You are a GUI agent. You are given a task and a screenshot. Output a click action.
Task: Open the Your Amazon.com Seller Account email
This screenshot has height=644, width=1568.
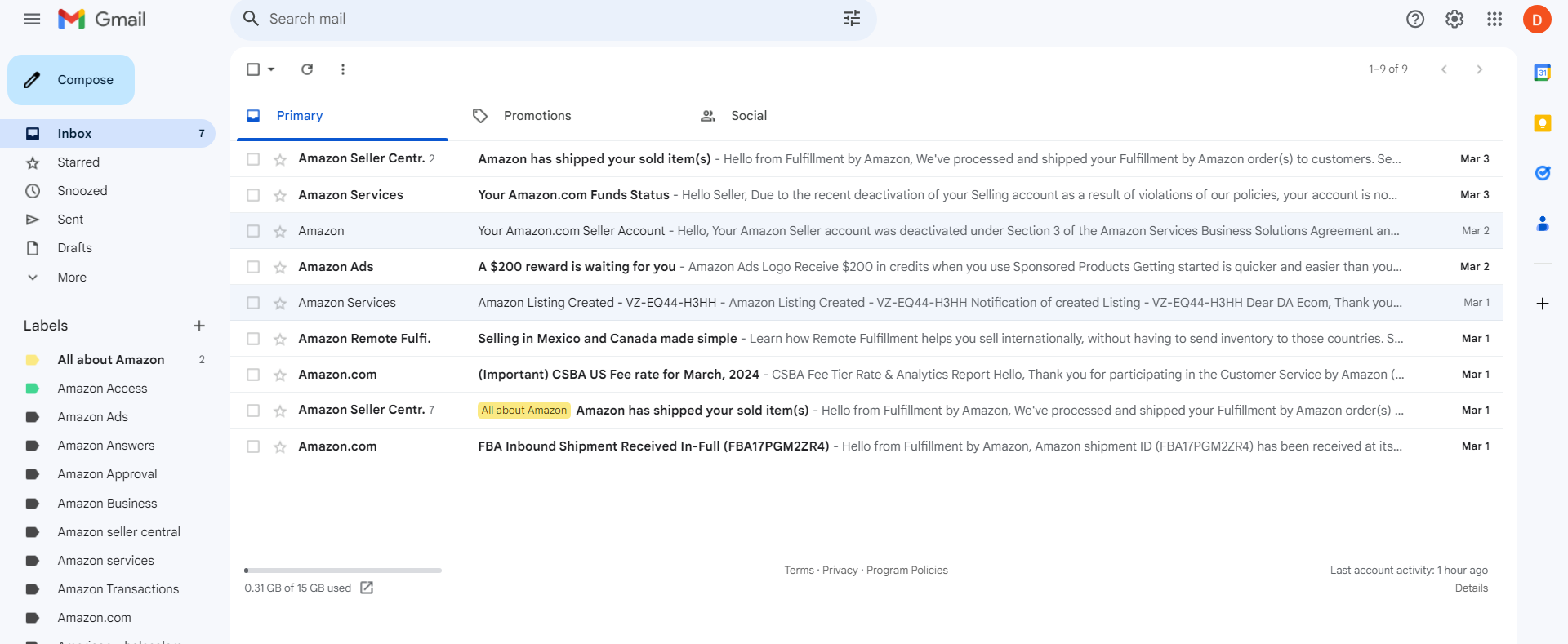[866, 231]
